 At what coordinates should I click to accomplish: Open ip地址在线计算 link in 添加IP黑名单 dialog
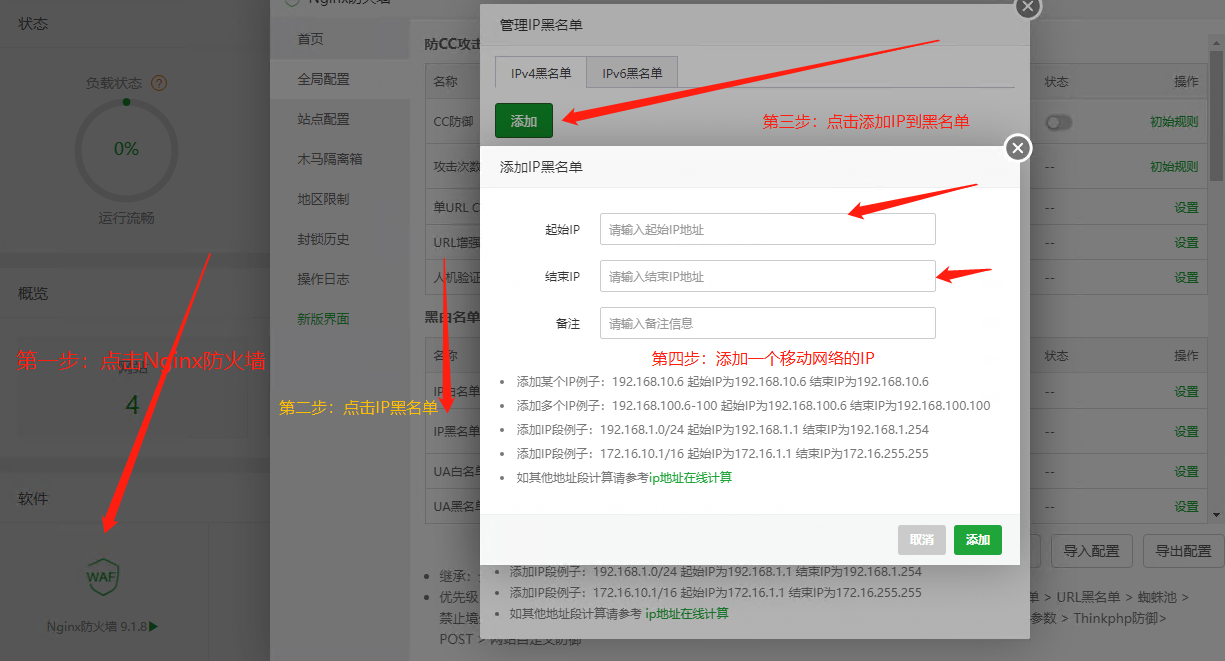(x=690, y=478)
